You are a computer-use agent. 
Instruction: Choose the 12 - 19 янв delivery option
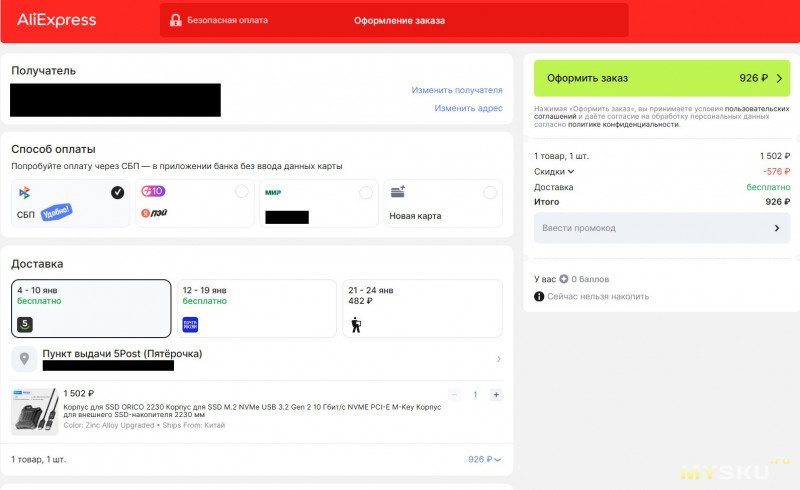click(x=256, y=308)
